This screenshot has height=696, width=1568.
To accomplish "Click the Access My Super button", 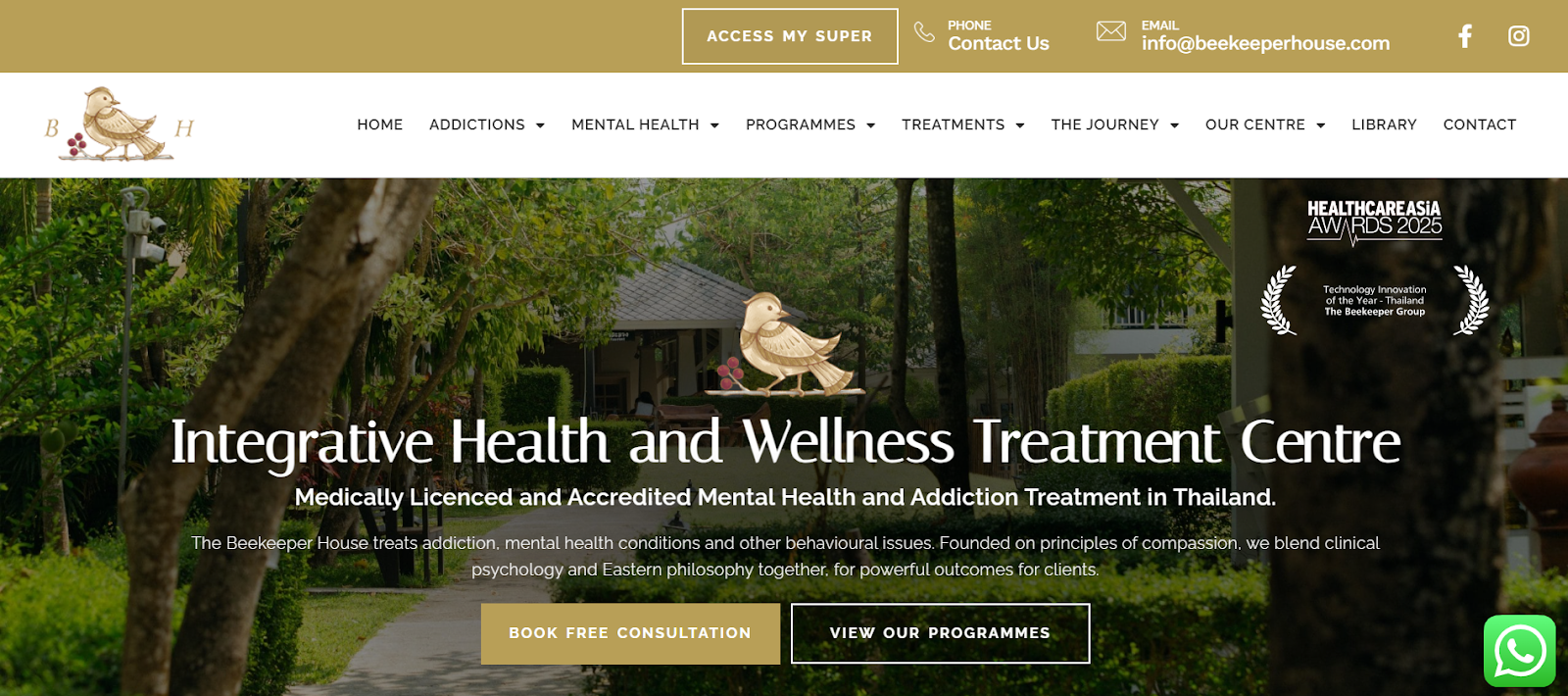I will [x=790, y=36].
